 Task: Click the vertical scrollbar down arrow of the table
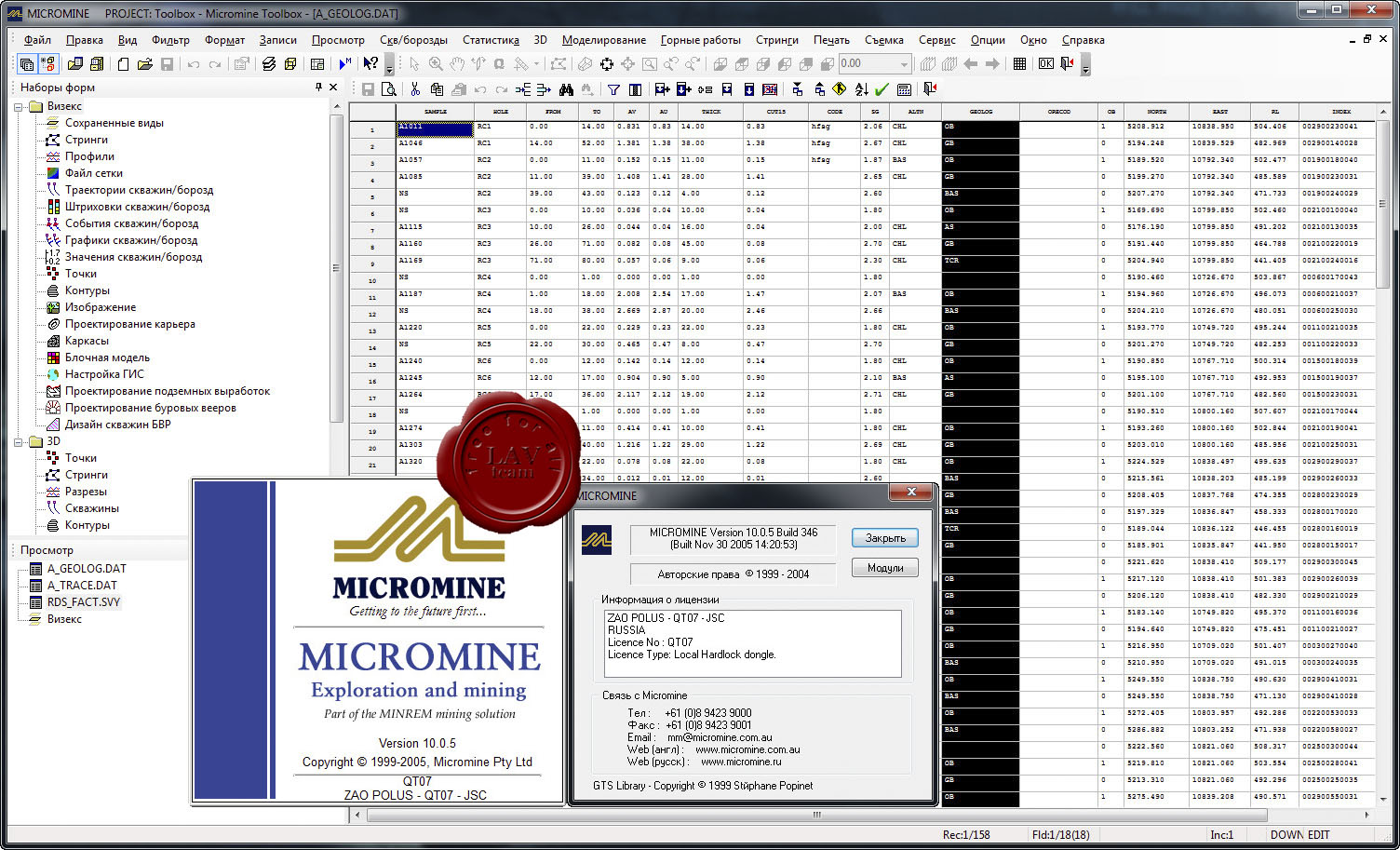tap(1381, 799)
